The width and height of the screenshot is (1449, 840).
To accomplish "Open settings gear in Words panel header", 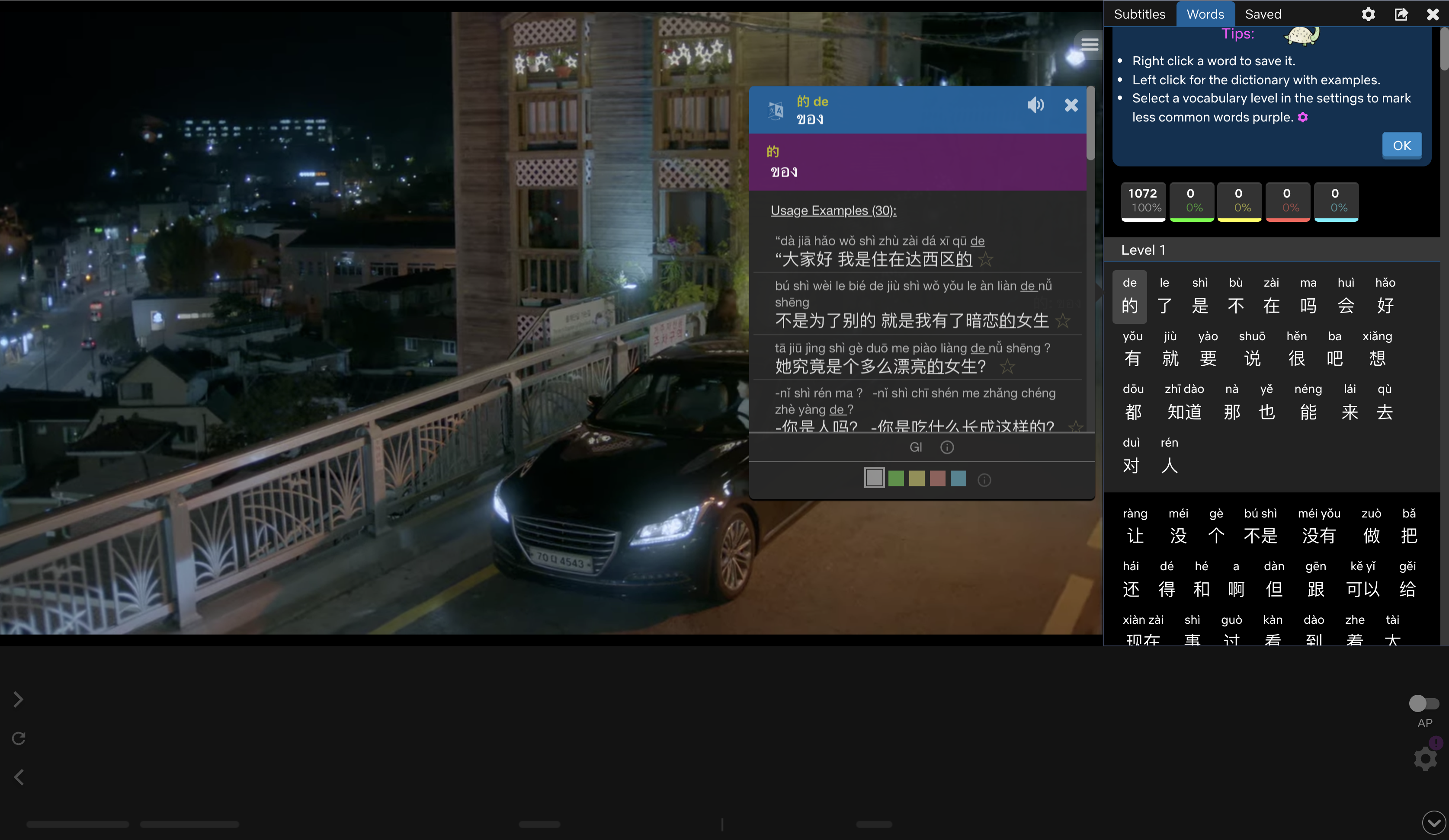I will pyautogui.click(x=1368, y=14).
